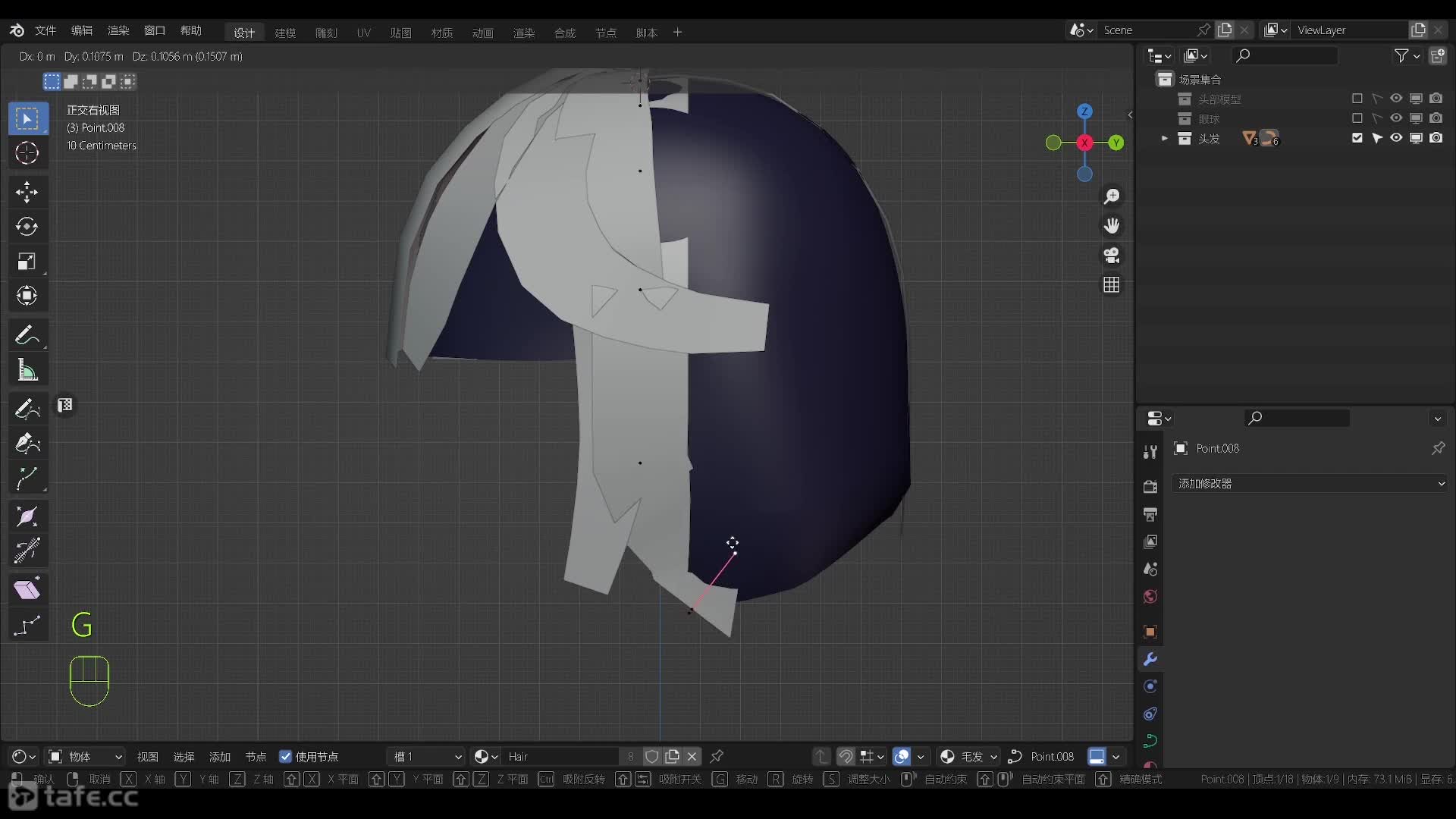
Task: Pin the node tree with pin icon
Action: [717, 756]
